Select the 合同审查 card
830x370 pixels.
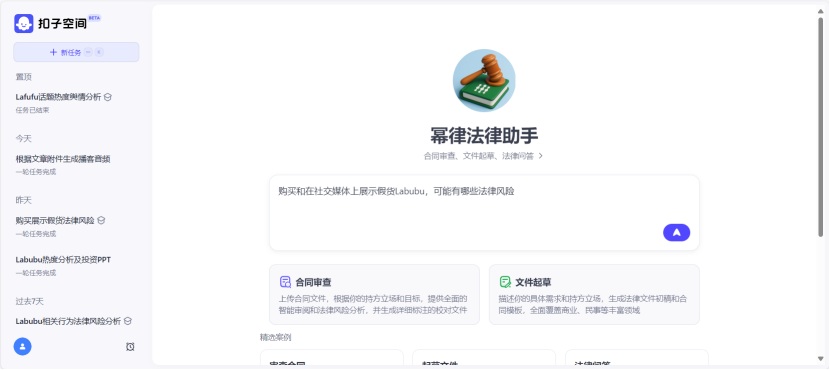(x=374, y=294)
